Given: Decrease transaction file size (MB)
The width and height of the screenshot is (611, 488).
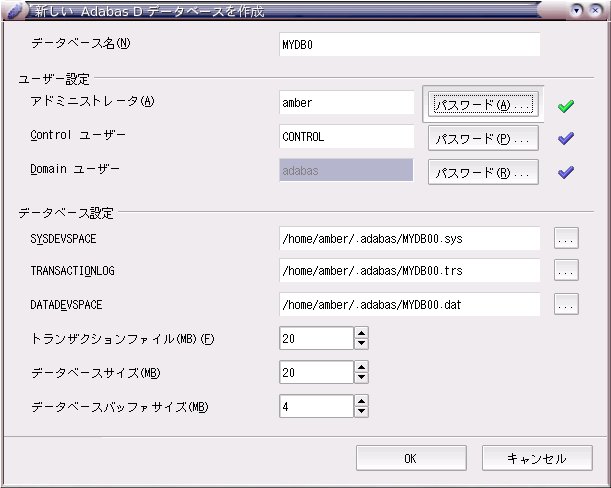Looking at the screenshot, I should click(362, 344).
